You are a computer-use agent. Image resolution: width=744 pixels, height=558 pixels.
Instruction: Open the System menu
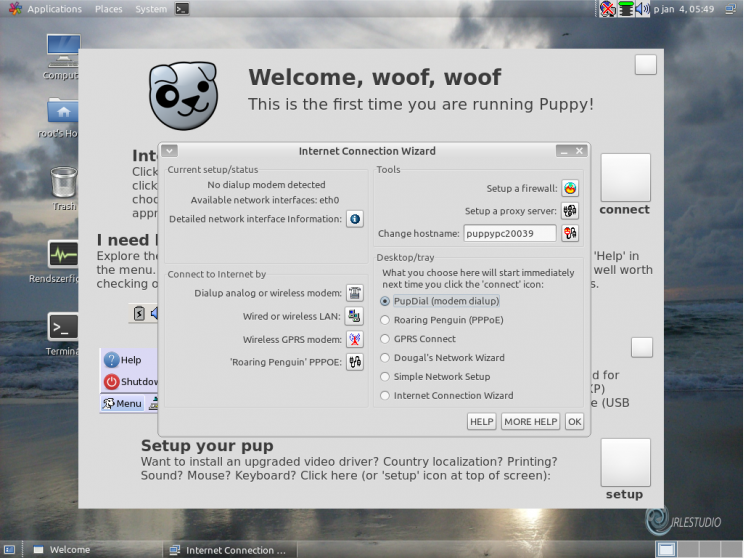151,9
